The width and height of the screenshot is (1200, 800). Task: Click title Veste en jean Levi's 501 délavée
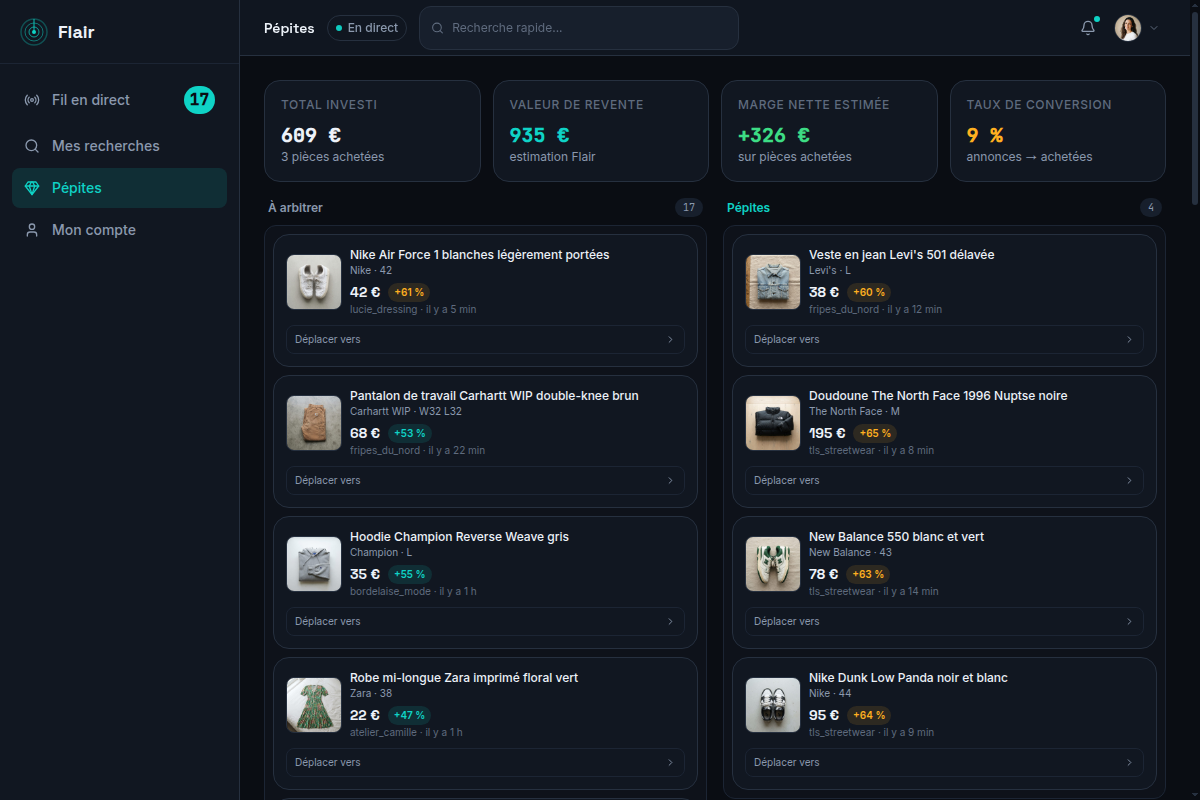(x=901, y=255)
